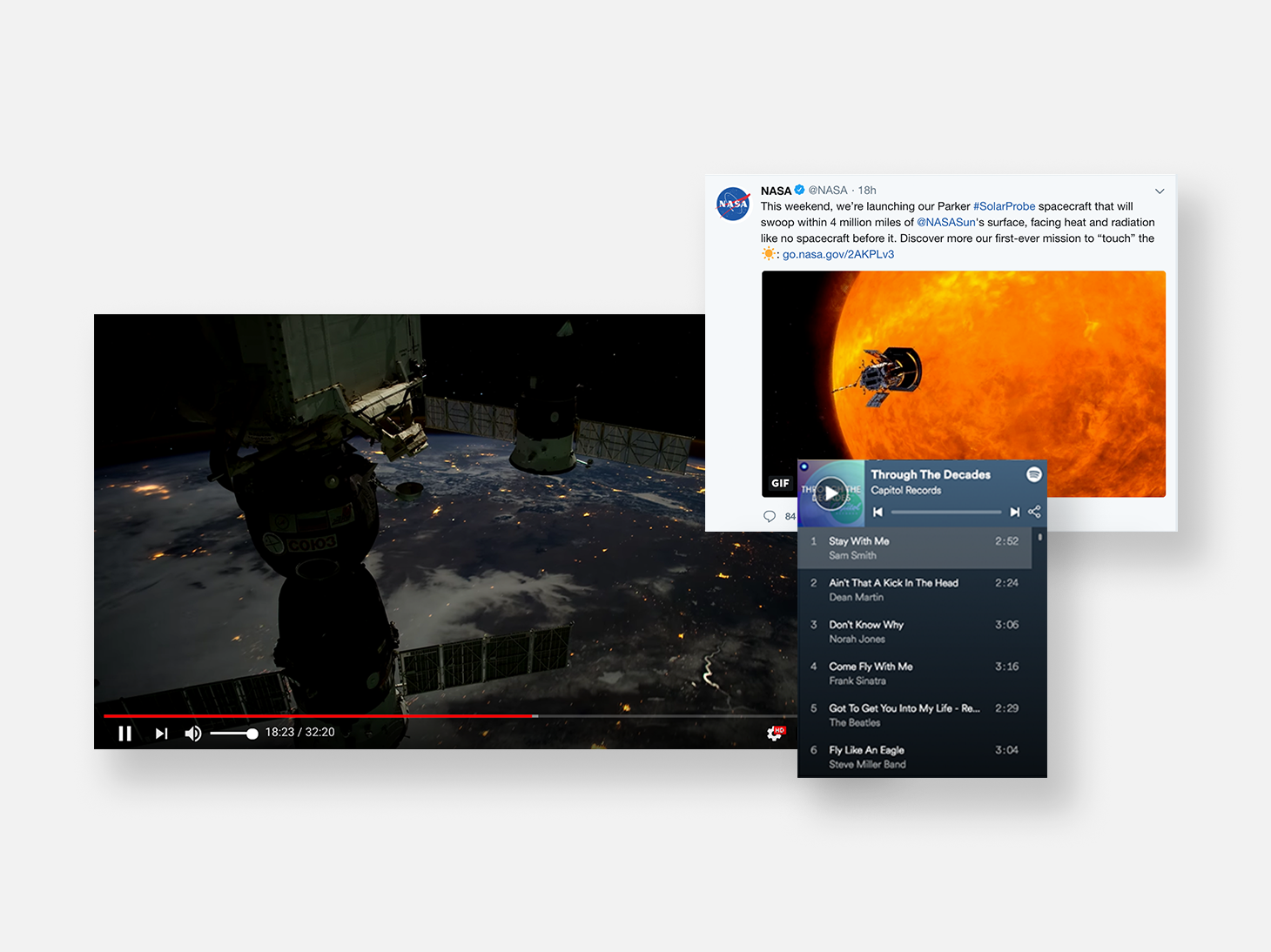Image resolution: width=1271 pixels, height=952 pixels.
Task: Click artist Dean Martin
Action: [856, 597]
